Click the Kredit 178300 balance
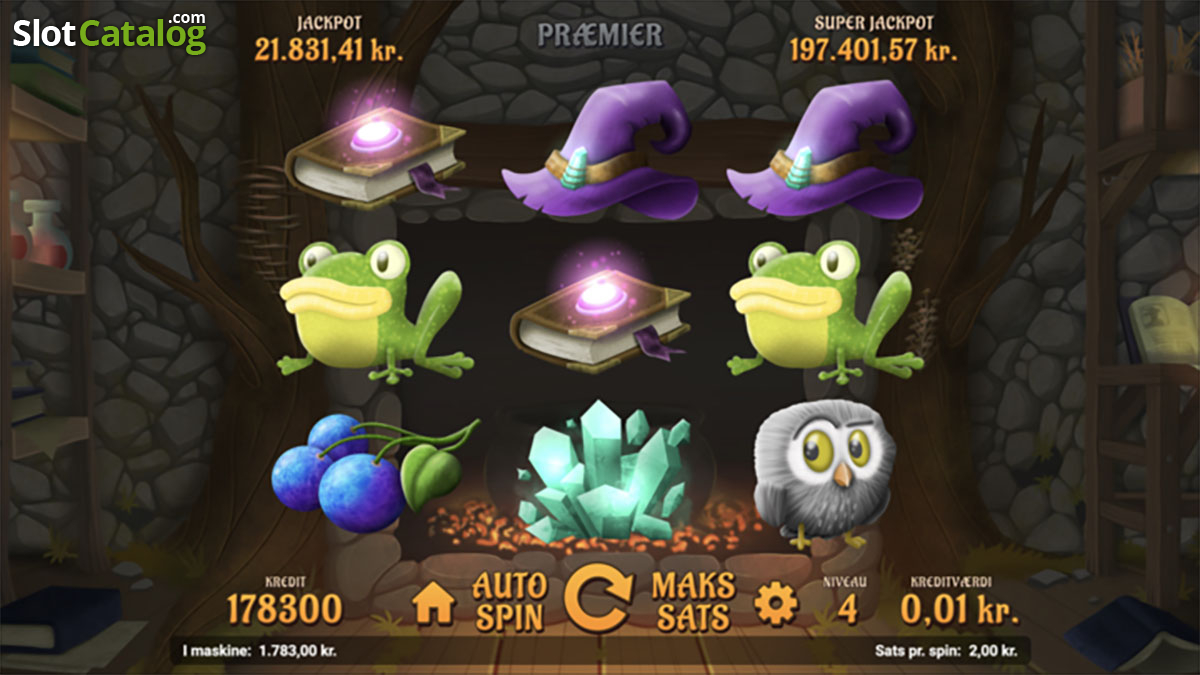The image size is (1200, 675). (x=284, y=608)
